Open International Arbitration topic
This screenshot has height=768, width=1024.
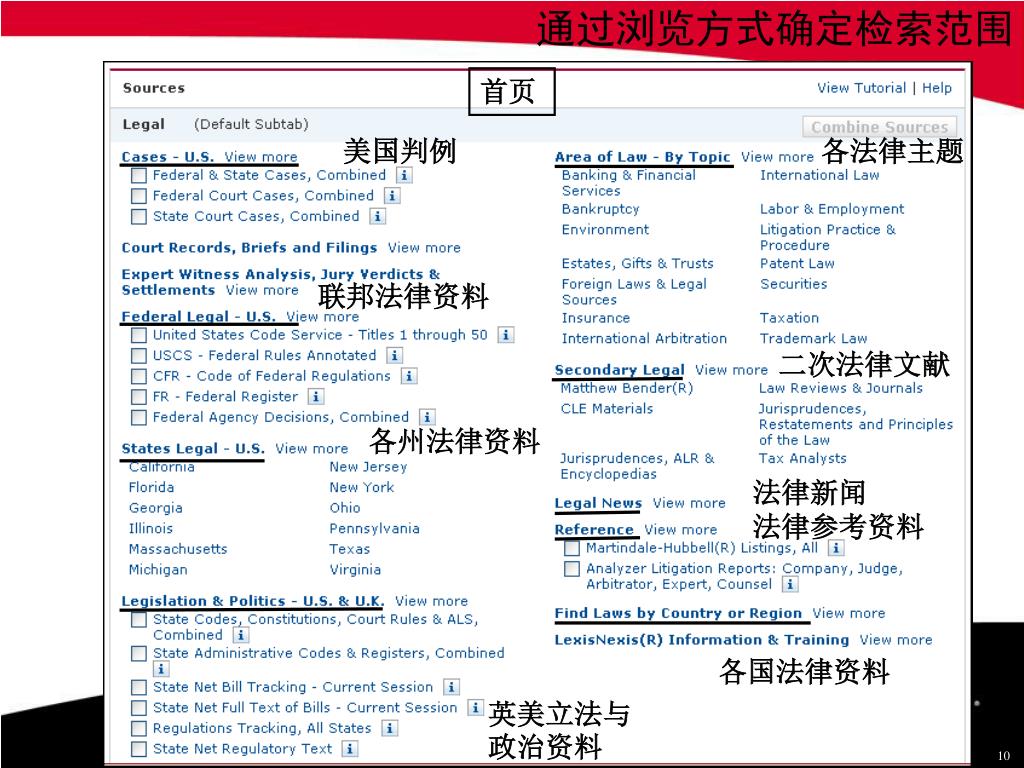[644, 338]
